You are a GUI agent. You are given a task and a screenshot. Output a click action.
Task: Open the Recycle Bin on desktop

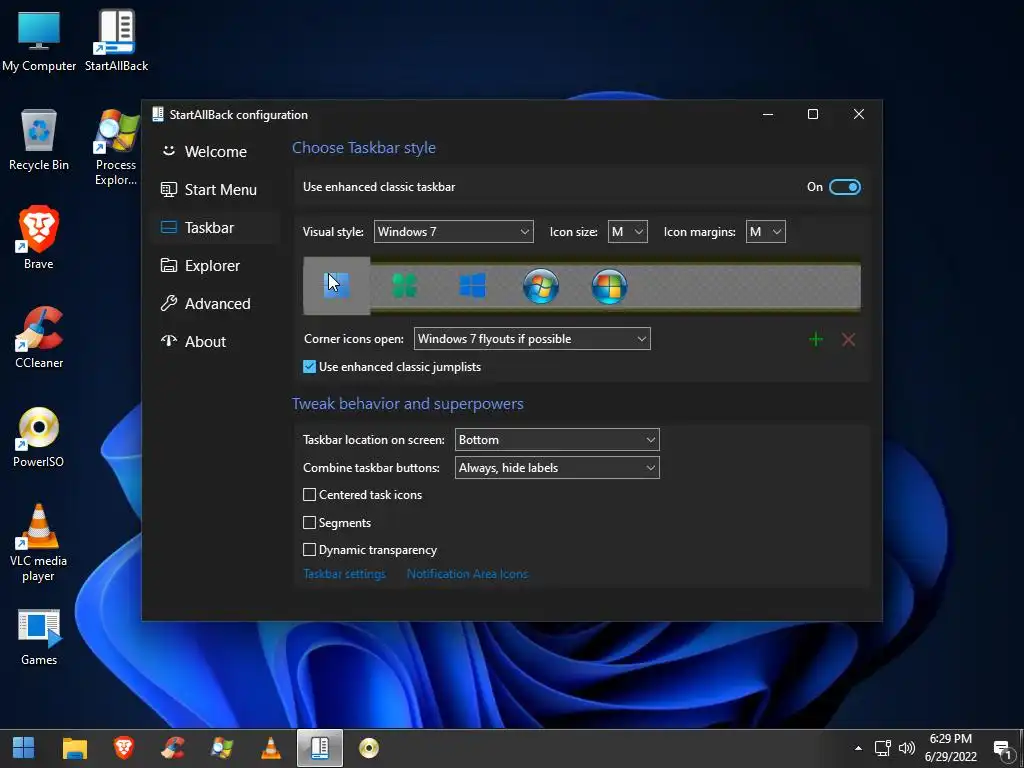tap(39, 140)
